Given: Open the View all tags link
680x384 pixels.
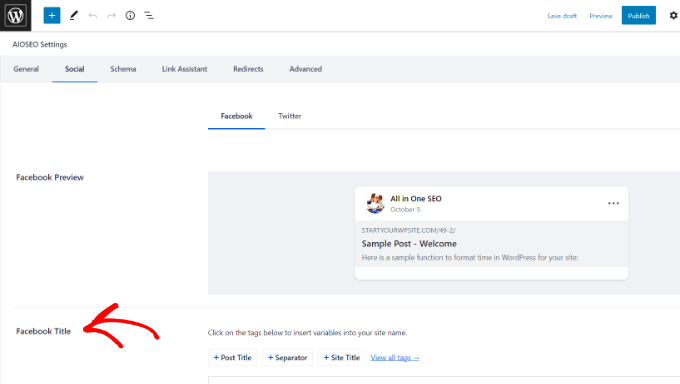Looking at the screenshot, I should pos(395,358).
